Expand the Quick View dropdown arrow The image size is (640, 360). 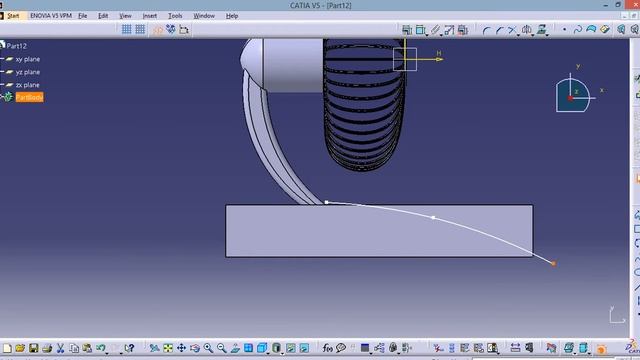tap(268, 352)
